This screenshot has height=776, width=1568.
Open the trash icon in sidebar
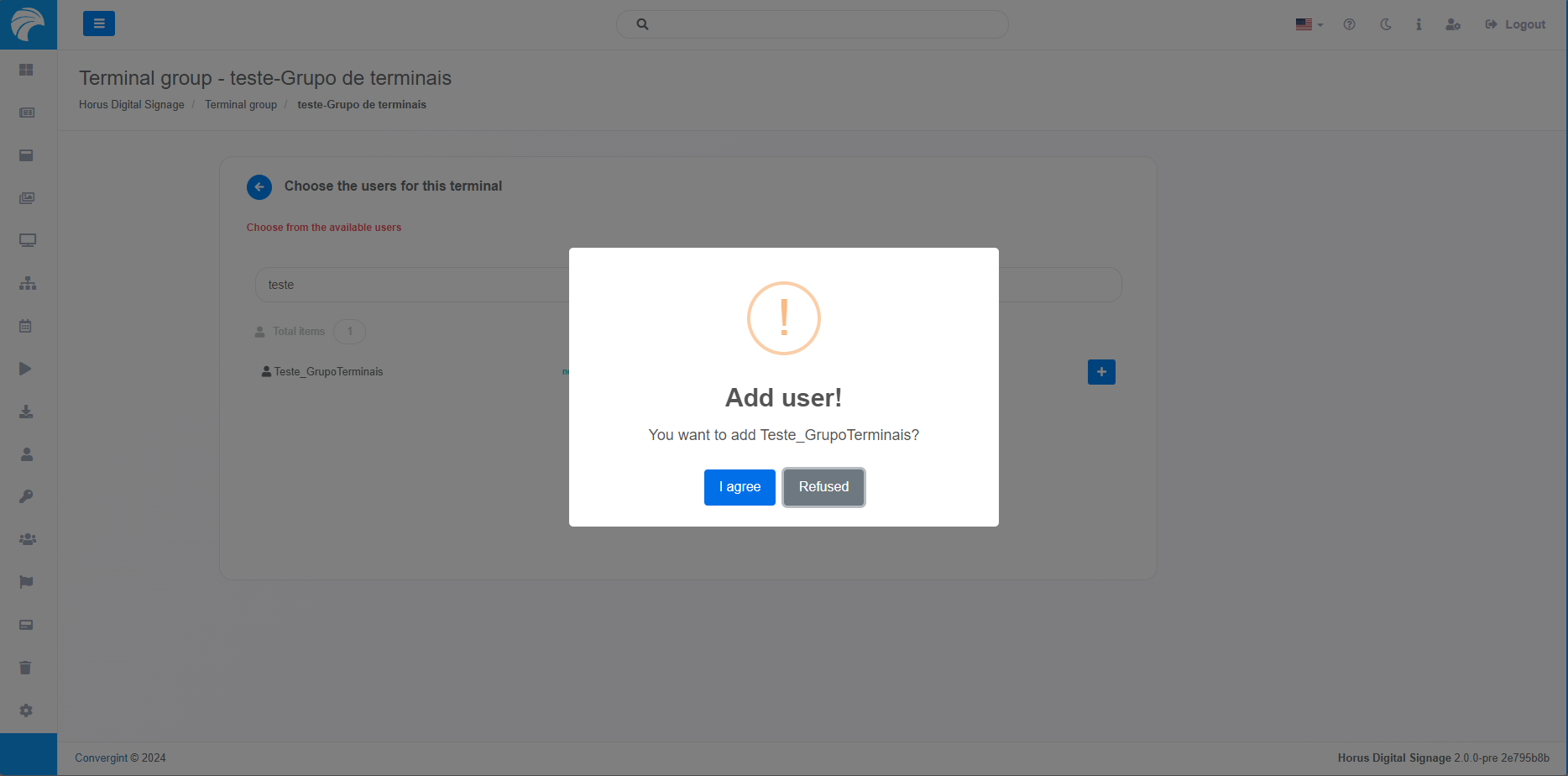[26, 668]
